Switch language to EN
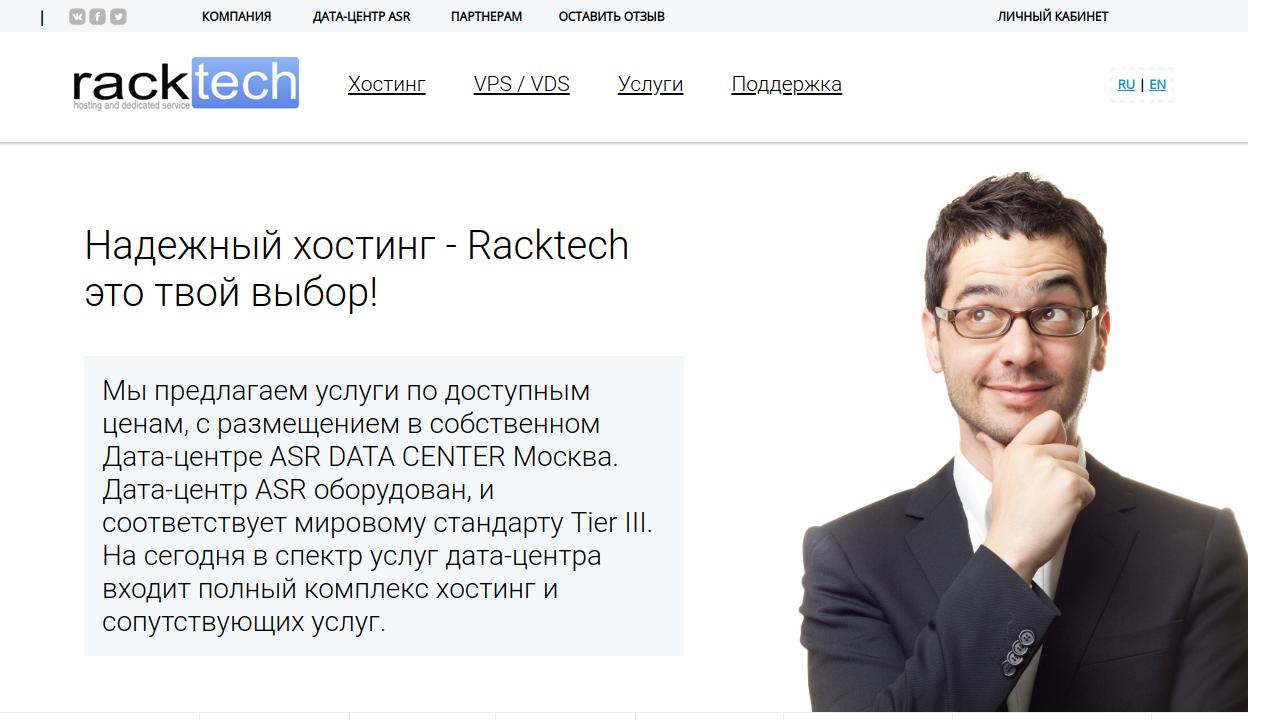1280x720 pixels. (1157, 84)
